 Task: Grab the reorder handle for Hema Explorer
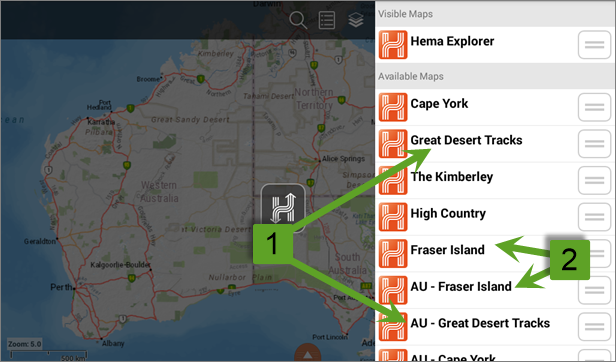point(594,45)
